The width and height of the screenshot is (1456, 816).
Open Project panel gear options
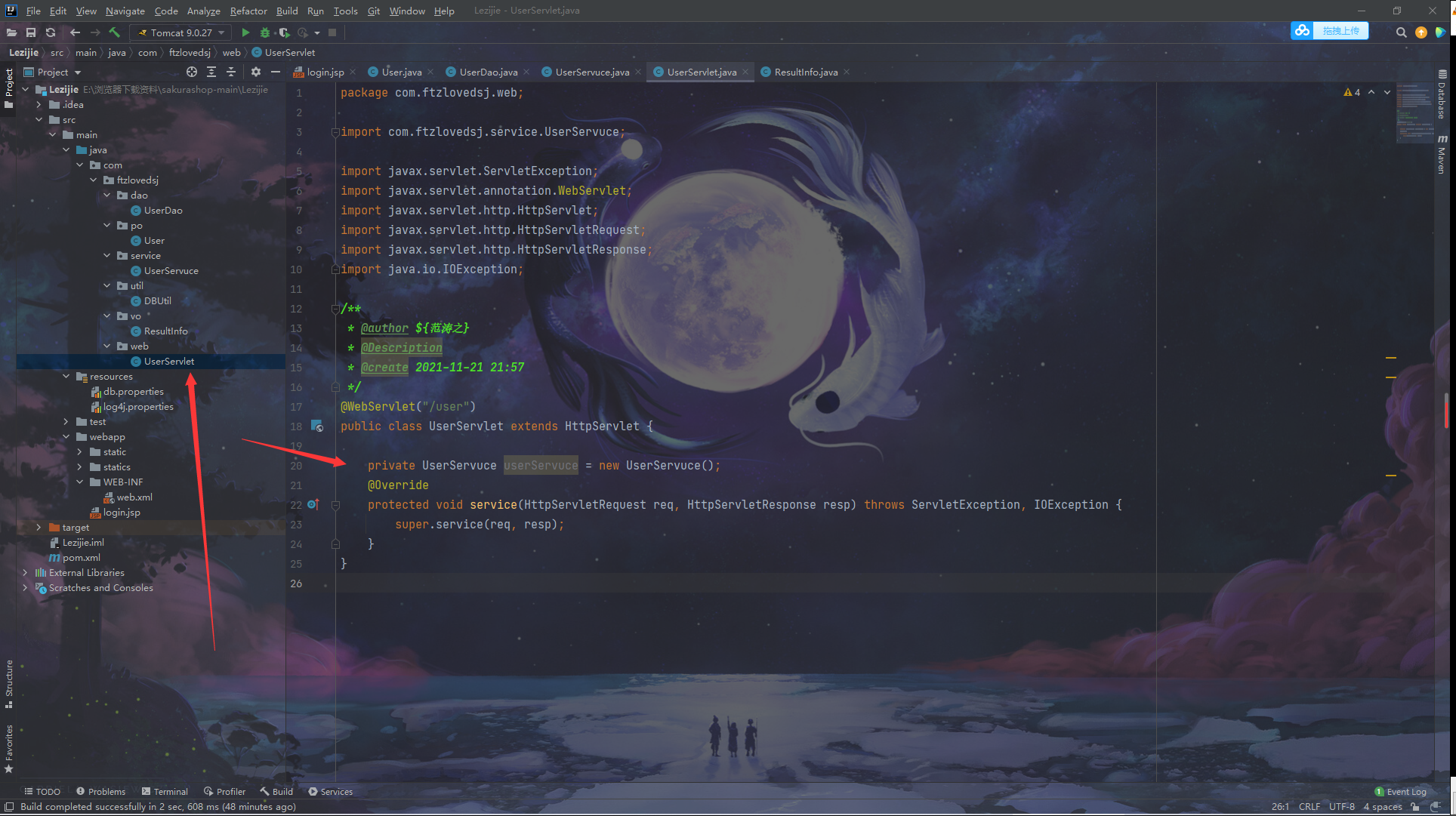click(256, 72)
